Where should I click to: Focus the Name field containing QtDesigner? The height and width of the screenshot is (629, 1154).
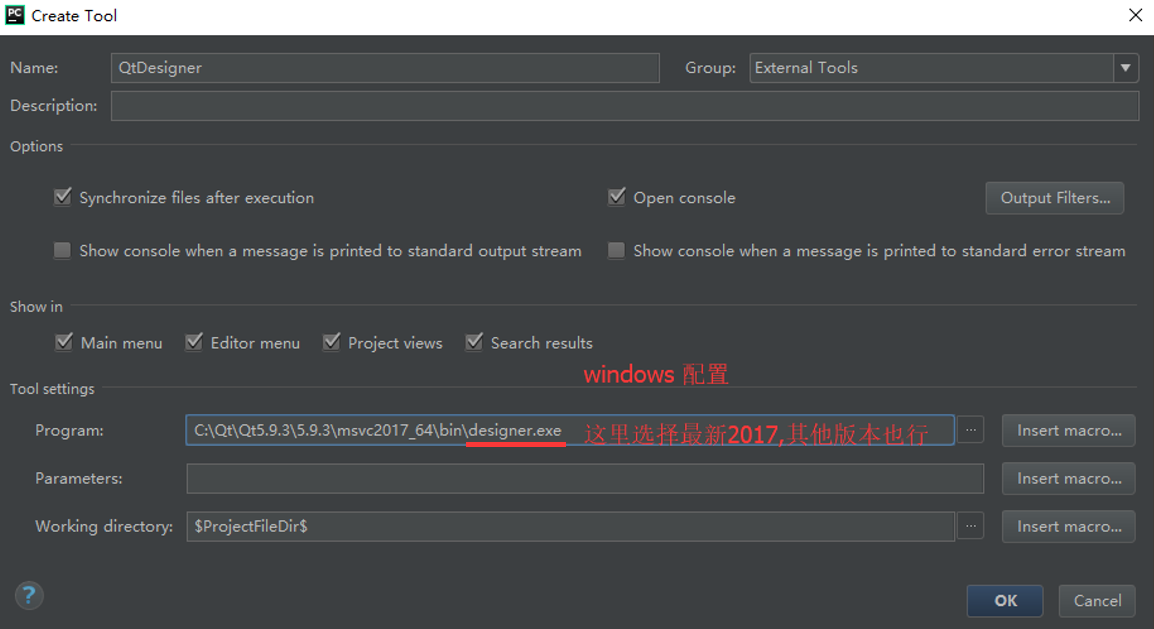(x=385, y=68)
